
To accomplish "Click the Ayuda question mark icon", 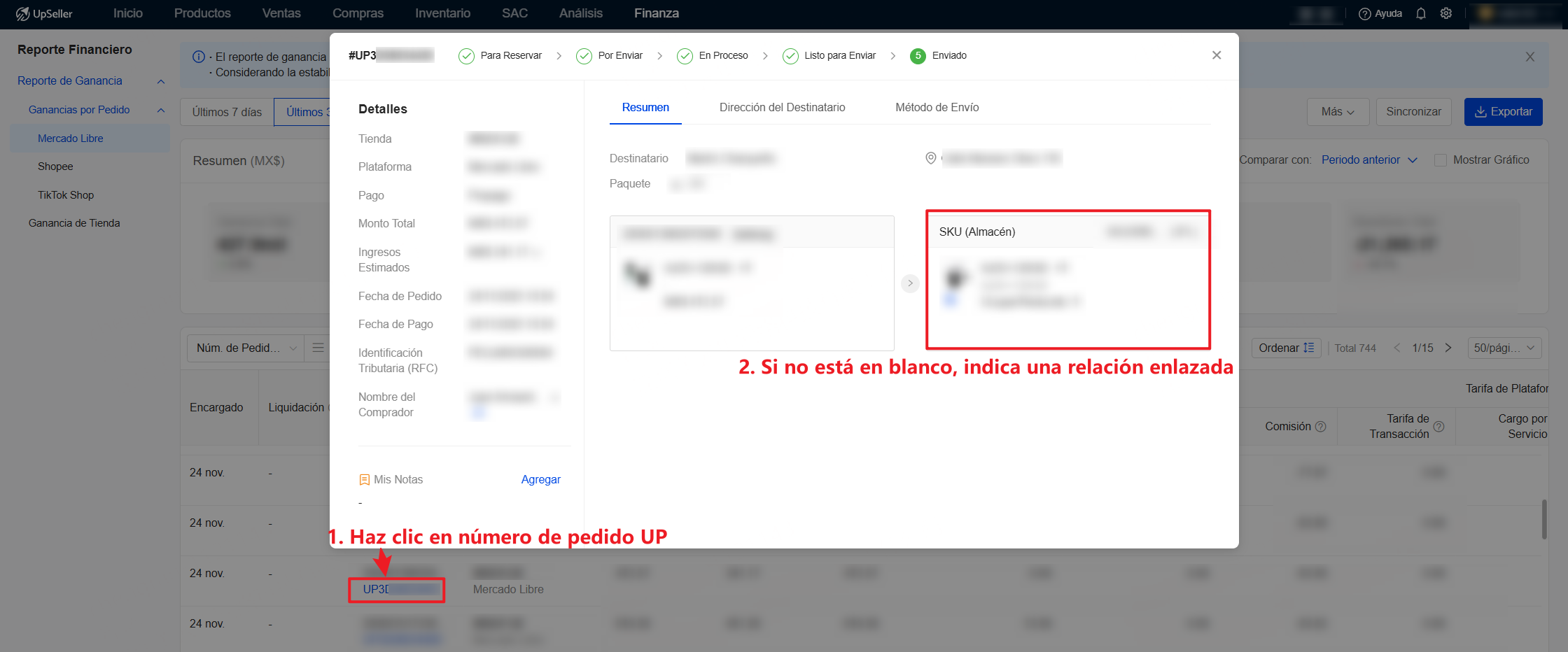I will (x=1364, y=13).
